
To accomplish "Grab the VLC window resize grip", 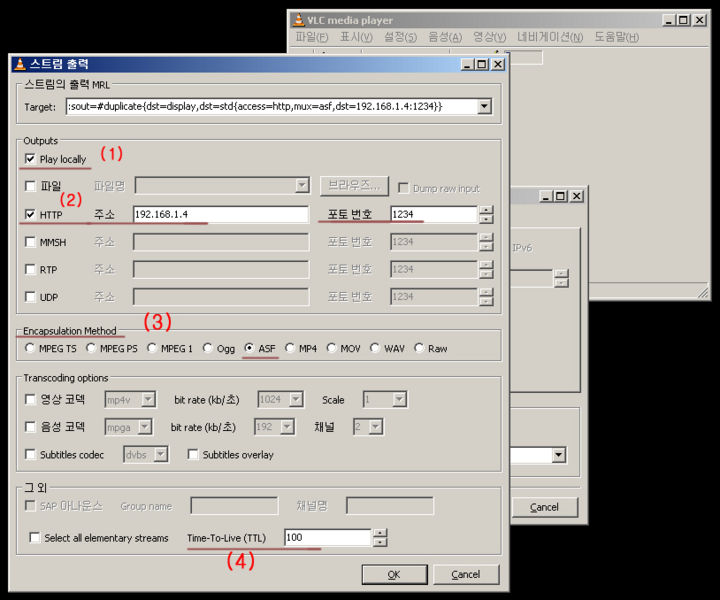I will click(703, 293).
